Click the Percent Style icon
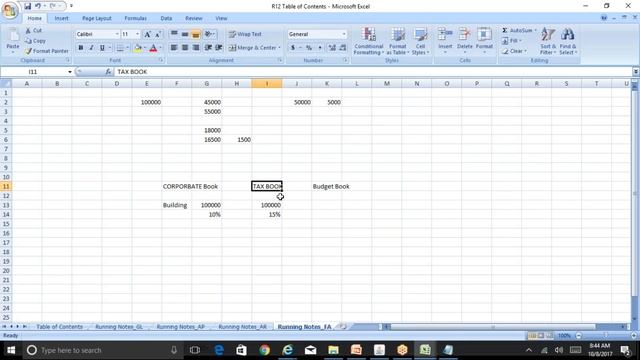This screenshot has height=360, width=640. [309, 48]
